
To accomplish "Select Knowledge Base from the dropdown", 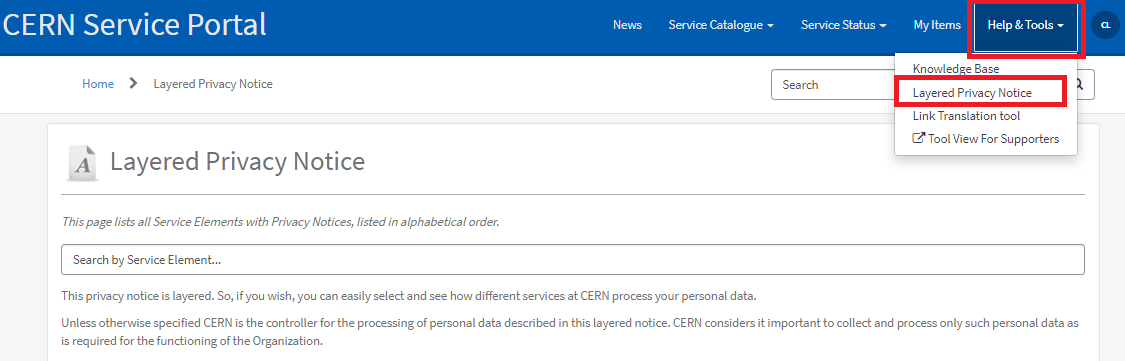I will [956, 68].
